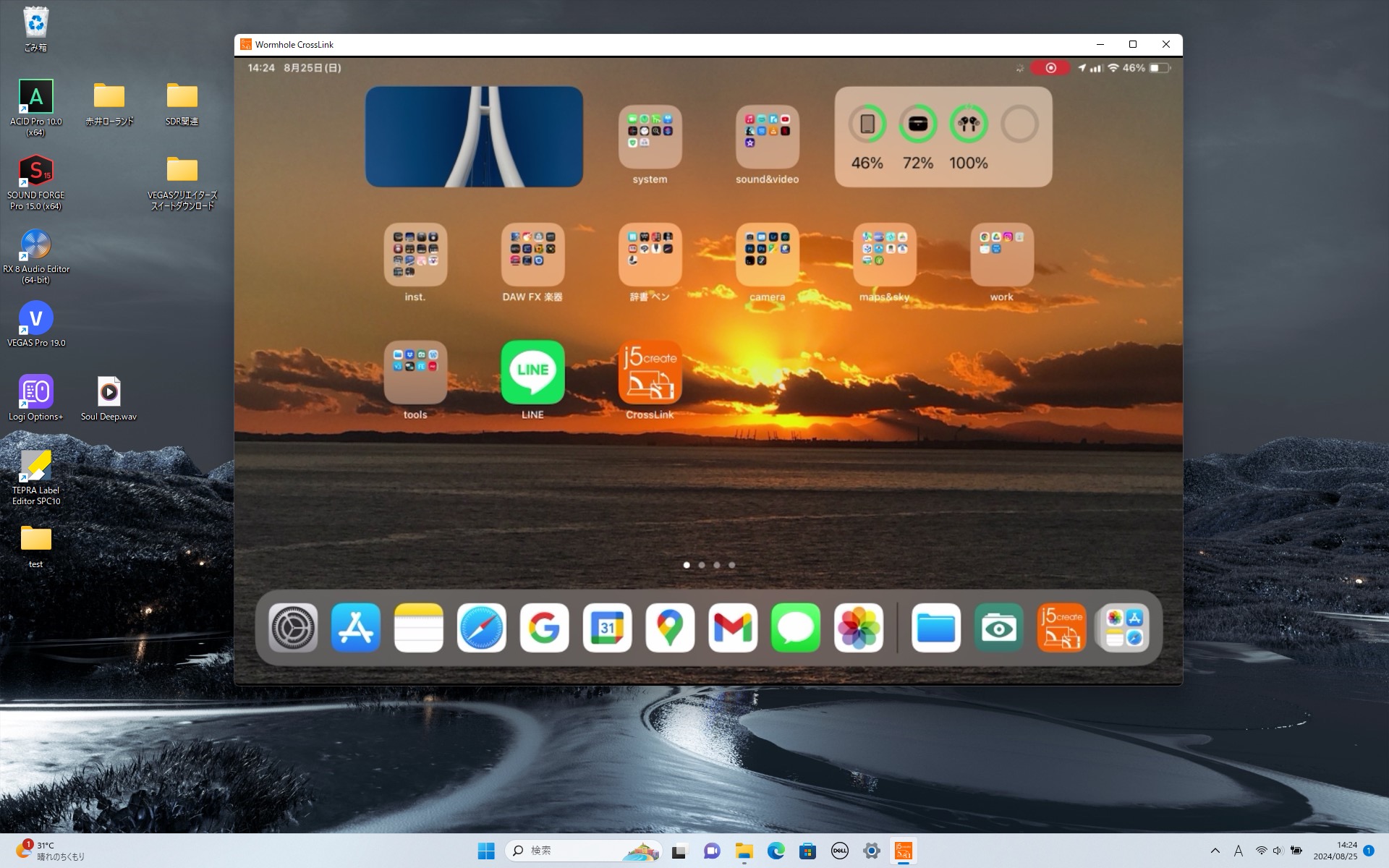1389x868 pixels.
Task: Open Apple Notes from the dock
Action: 418,628
